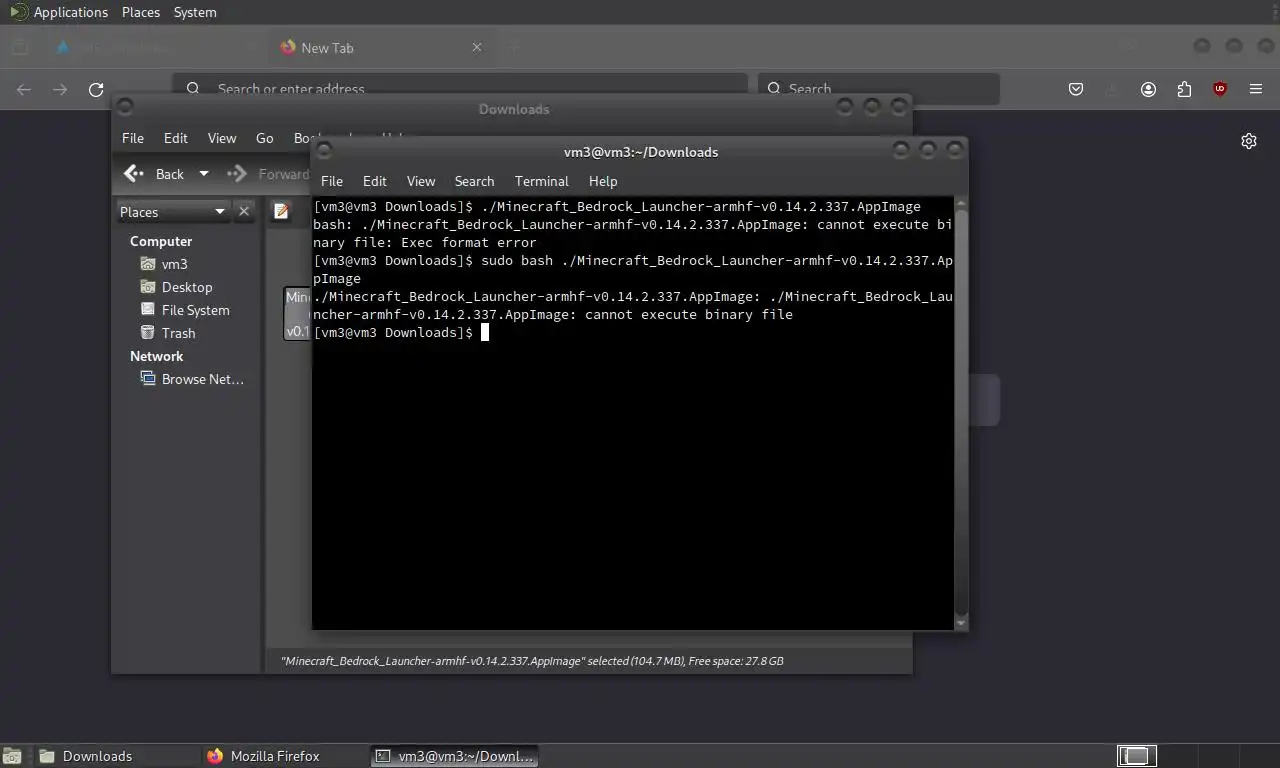Image resolution: width=1280 pixels, height=768 pixels.
Task: Open Places menu in top panel
Action: pos(141,12)
